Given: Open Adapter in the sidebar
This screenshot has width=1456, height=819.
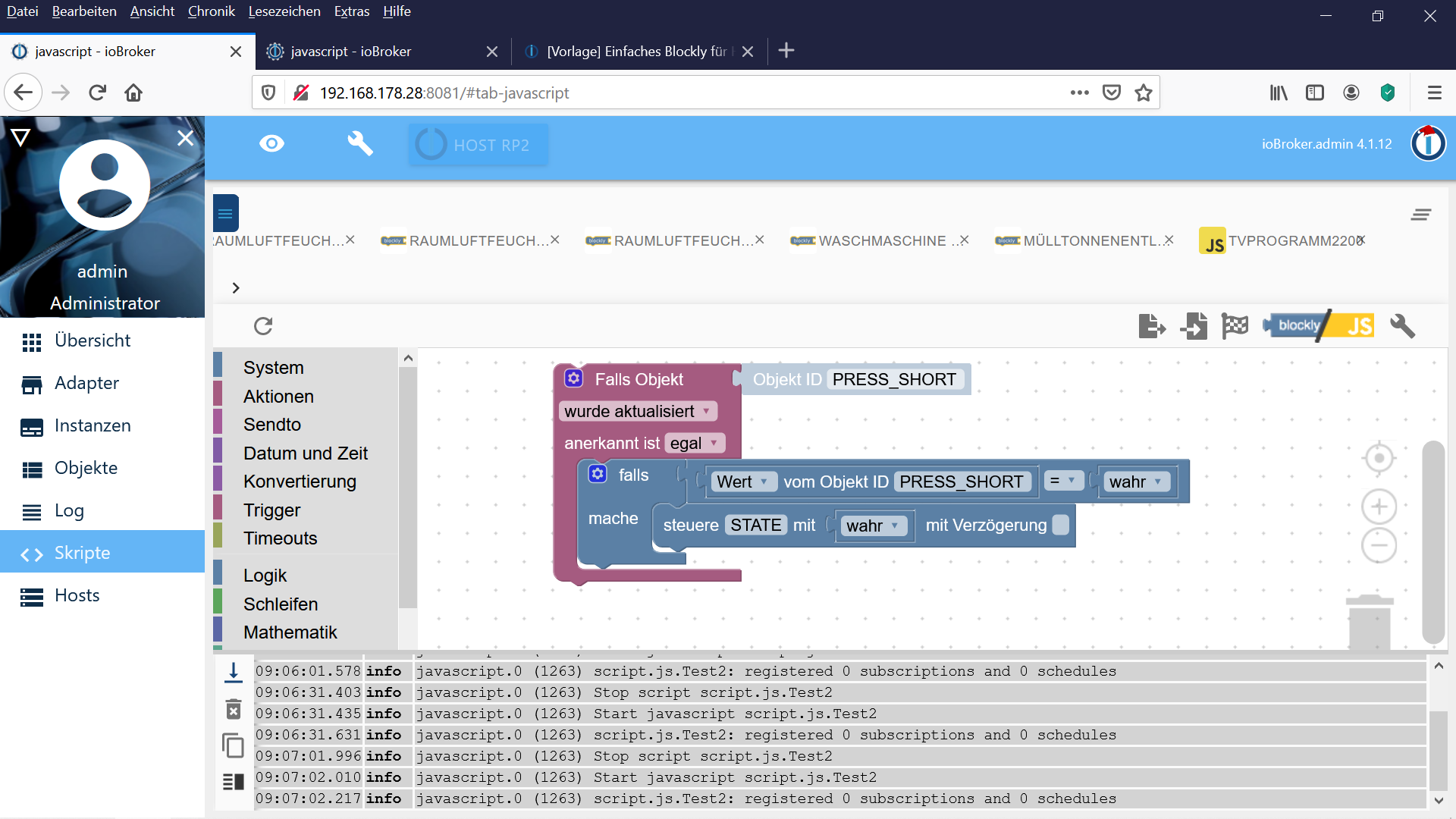Looking at the screenshot, I should point(102,384).
